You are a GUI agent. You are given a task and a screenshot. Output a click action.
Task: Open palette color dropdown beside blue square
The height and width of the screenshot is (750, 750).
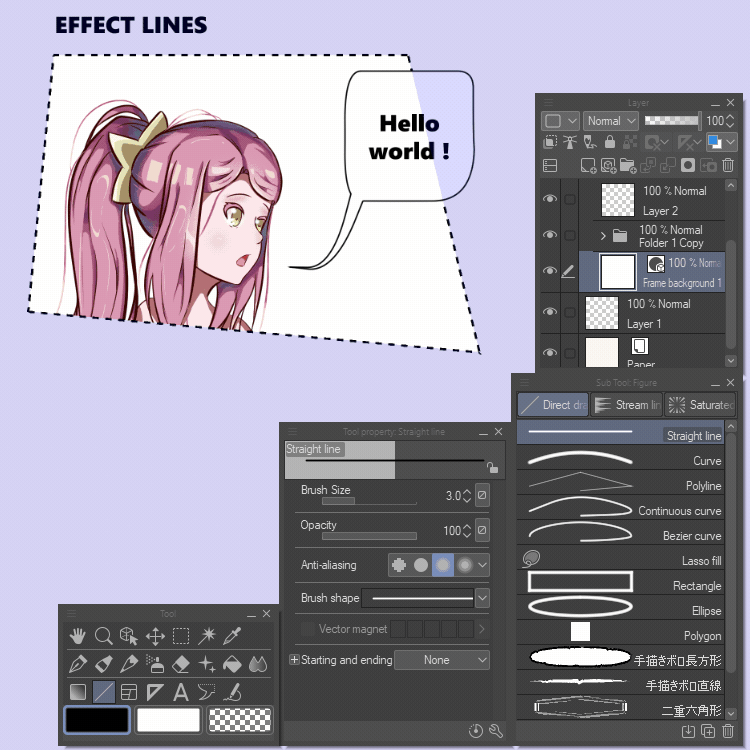730,142
